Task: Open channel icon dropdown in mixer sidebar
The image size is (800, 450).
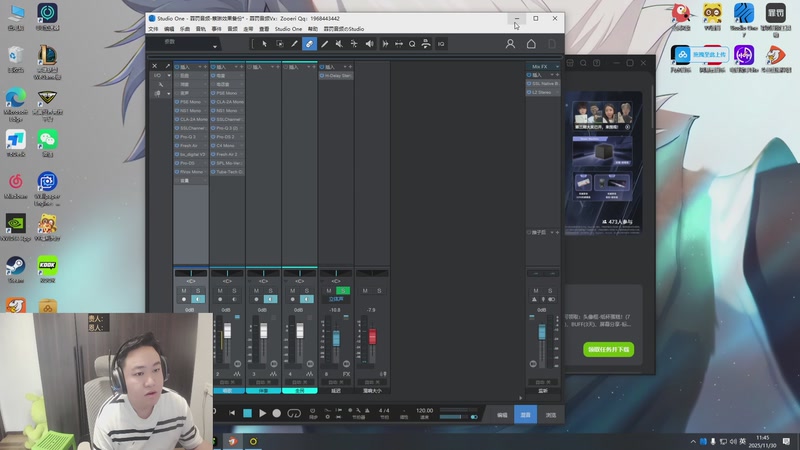Action: click(x=169, y=93)
